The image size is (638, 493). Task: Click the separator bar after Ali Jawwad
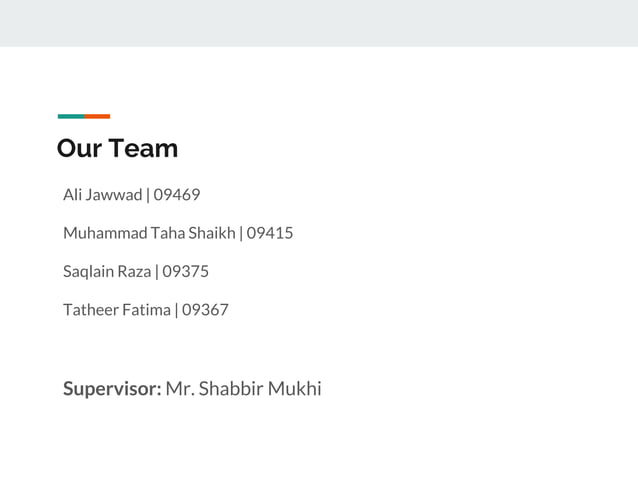pos(148,195)
